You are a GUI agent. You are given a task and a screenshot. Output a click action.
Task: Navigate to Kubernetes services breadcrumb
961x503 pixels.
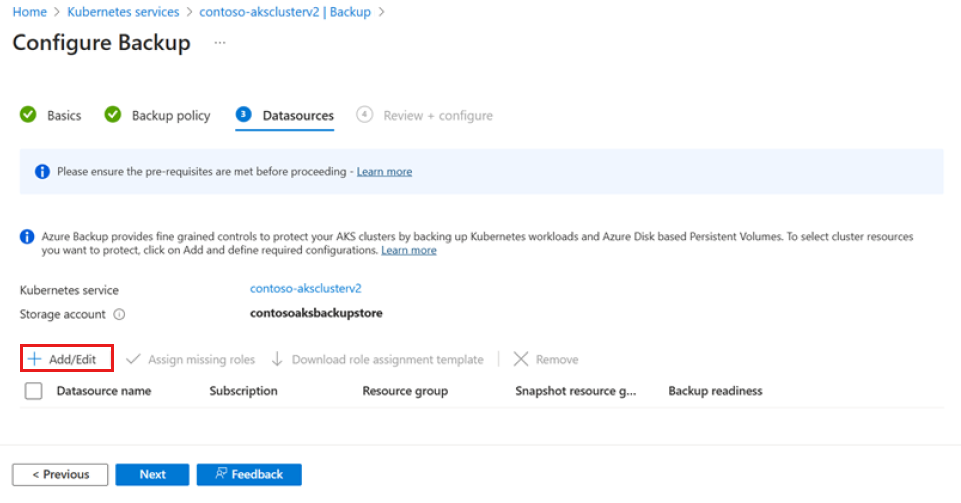click(123, 12)
